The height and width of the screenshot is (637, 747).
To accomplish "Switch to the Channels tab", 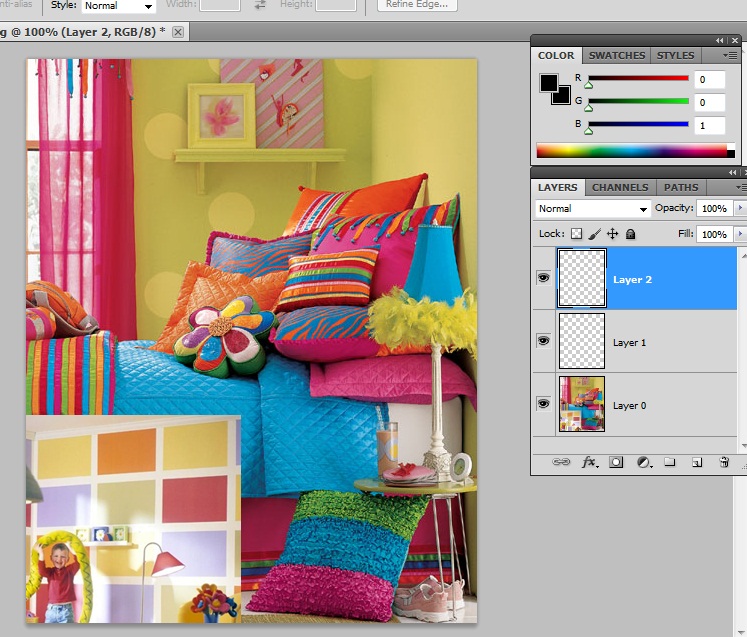I will click(x=620, y=187).
